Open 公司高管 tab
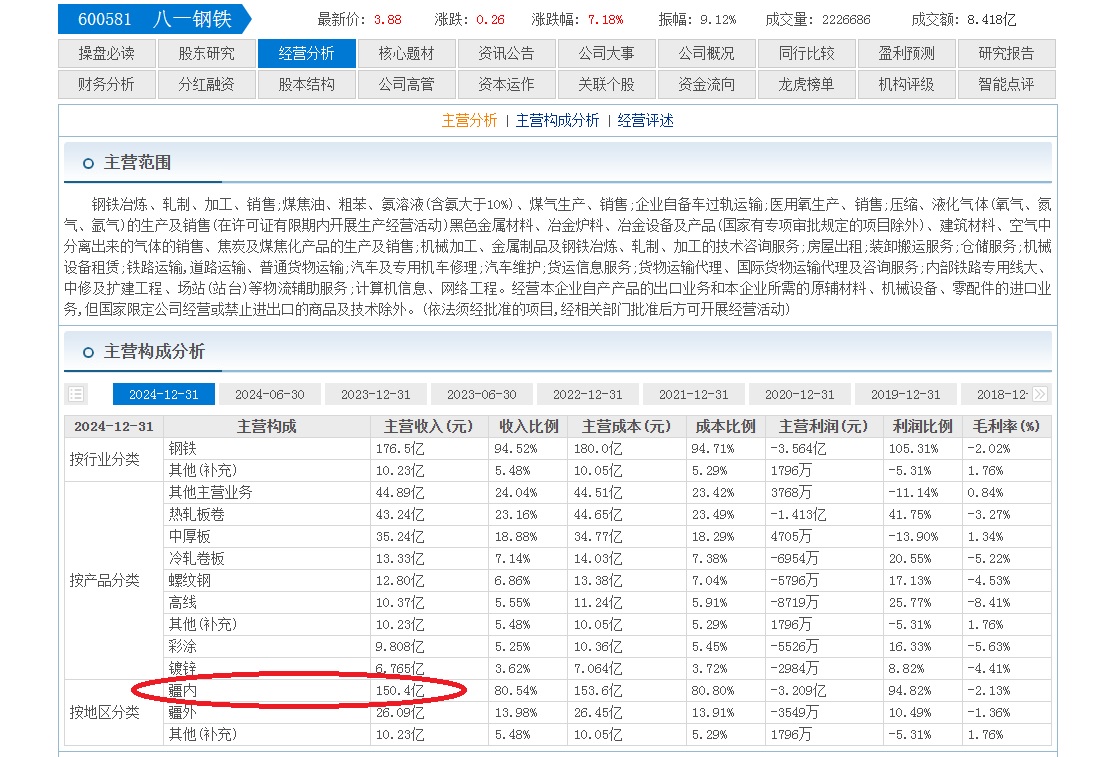The width and height of the screenshot is (1118, 757). [406, 84]
